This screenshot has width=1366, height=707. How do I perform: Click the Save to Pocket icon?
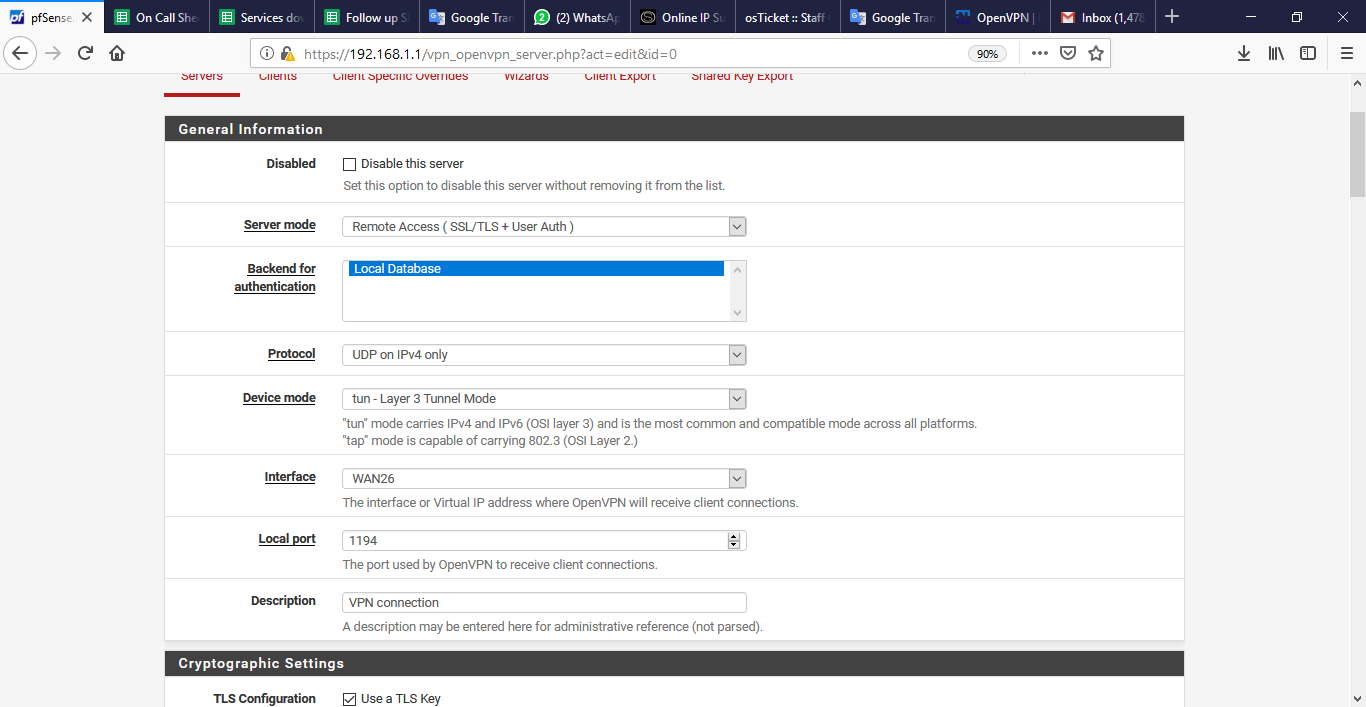1068,53
